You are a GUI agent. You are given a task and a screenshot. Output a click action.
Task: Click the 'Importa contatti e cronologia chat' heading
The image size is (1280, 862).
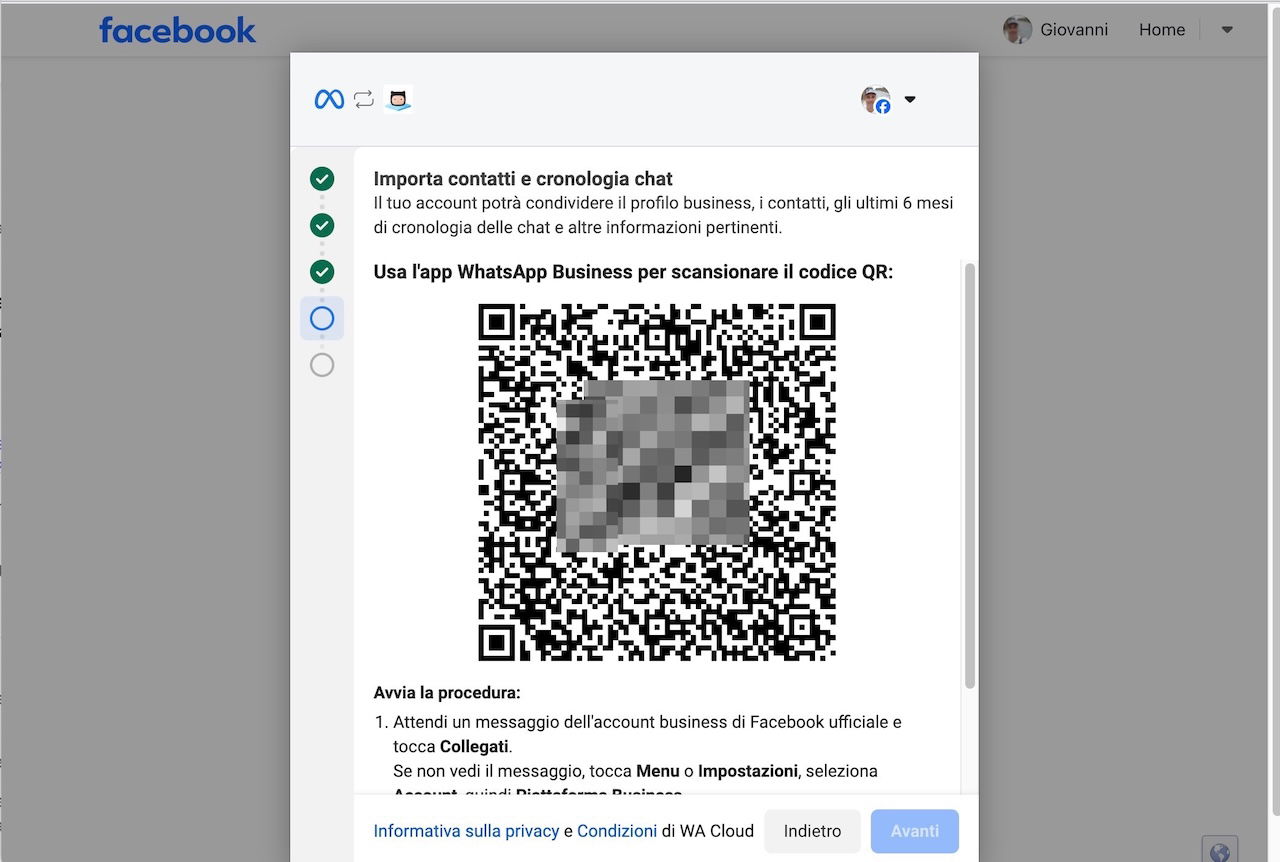pos(523,179)
